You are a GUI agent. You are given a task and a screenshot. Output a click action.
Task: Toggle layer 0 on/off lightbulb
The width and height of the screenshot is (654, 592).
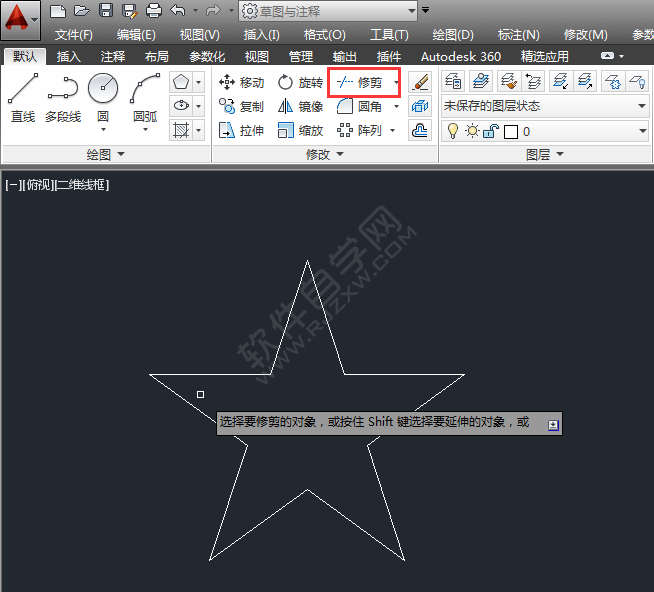point(453,131)
